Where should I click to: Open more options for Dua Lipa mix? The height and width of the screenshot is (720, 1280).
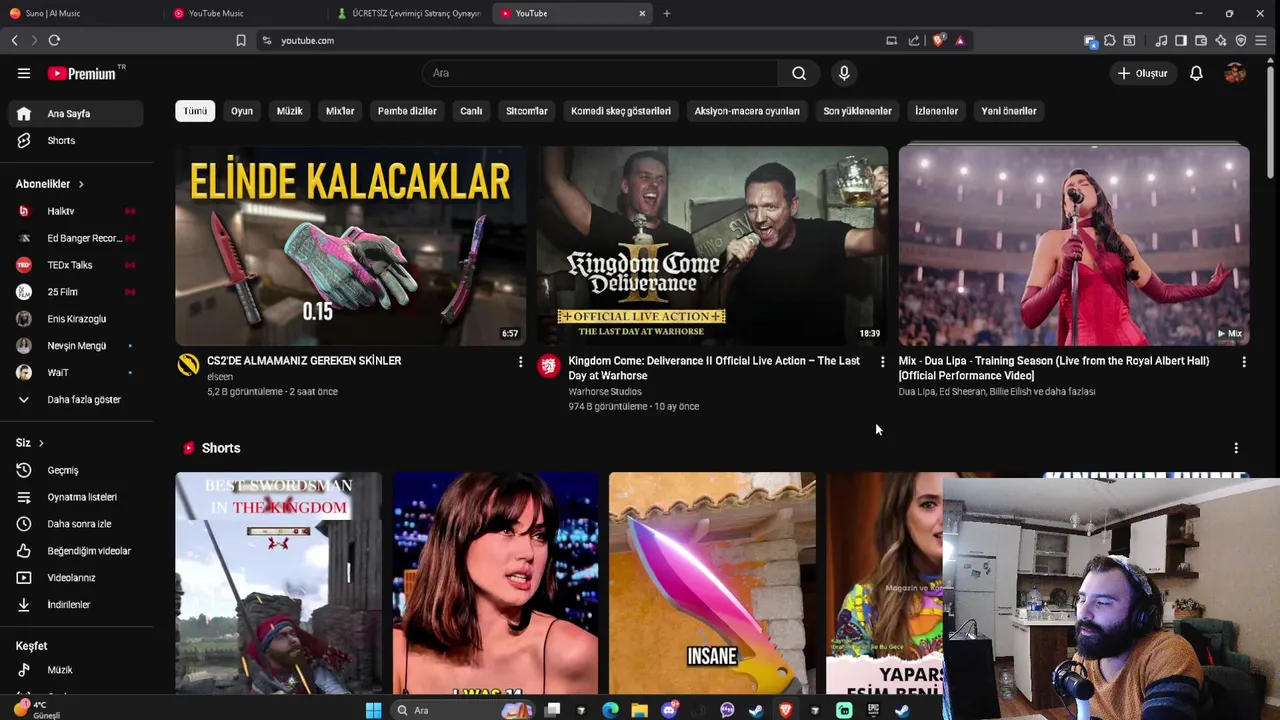tap(1244, 361)
